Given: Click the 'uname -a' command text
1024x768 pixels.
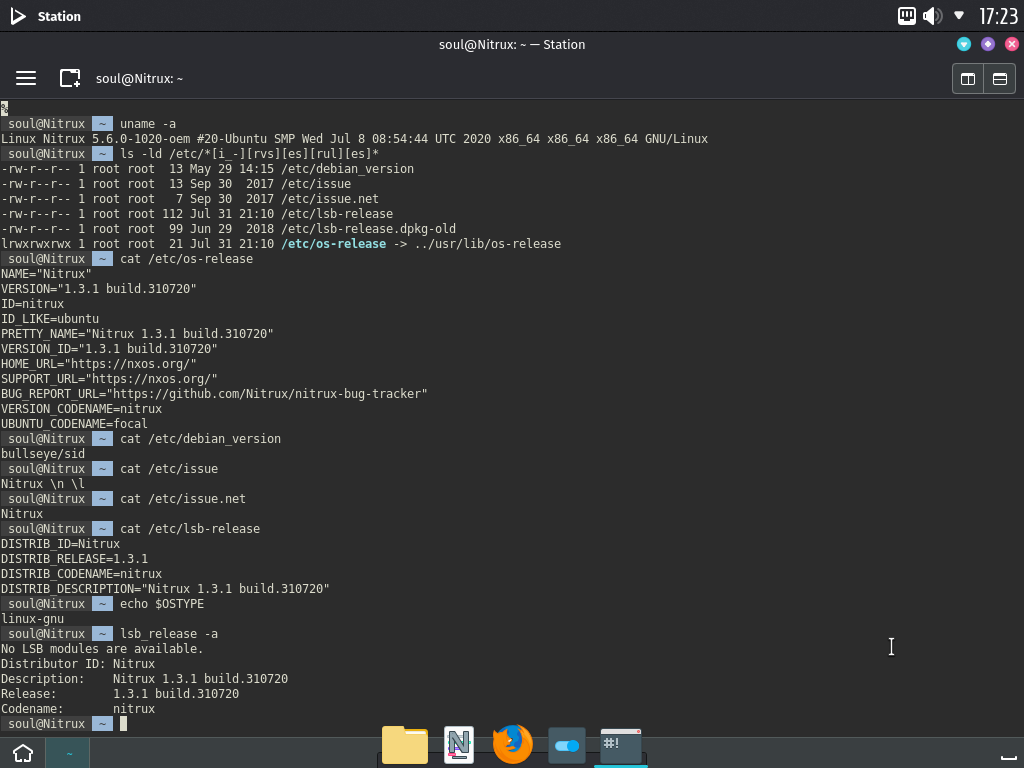Looking at the screenshot, I should pos(148,124).
